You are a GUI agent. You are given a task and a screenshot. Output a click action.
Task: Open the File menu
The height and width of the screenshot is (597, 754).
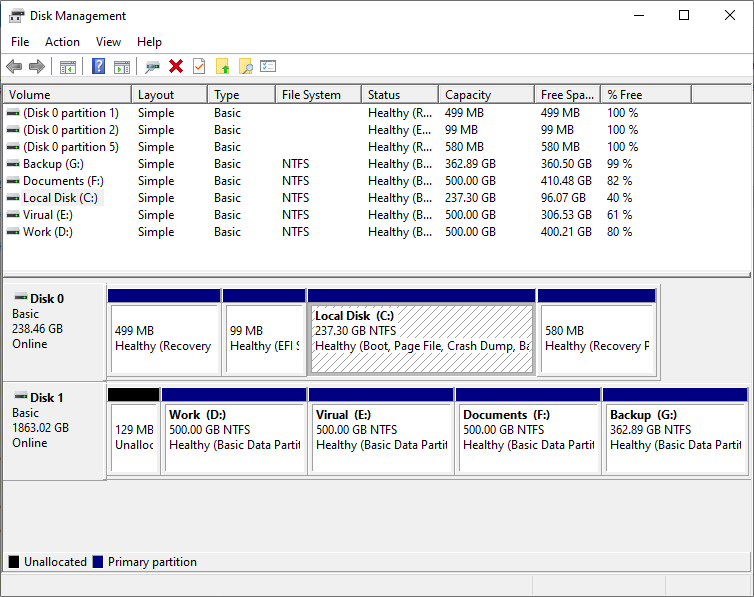coord(20,42)
